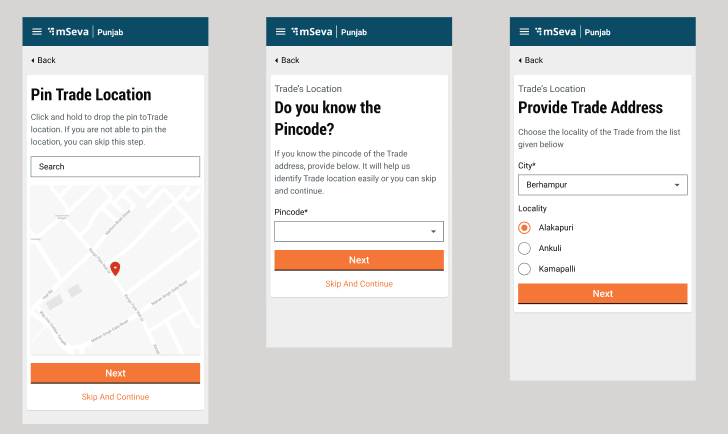Screen dimensions: 728x434
Task: Click Next on Provide Trade Address screen
Action: (x=602, y=294)
